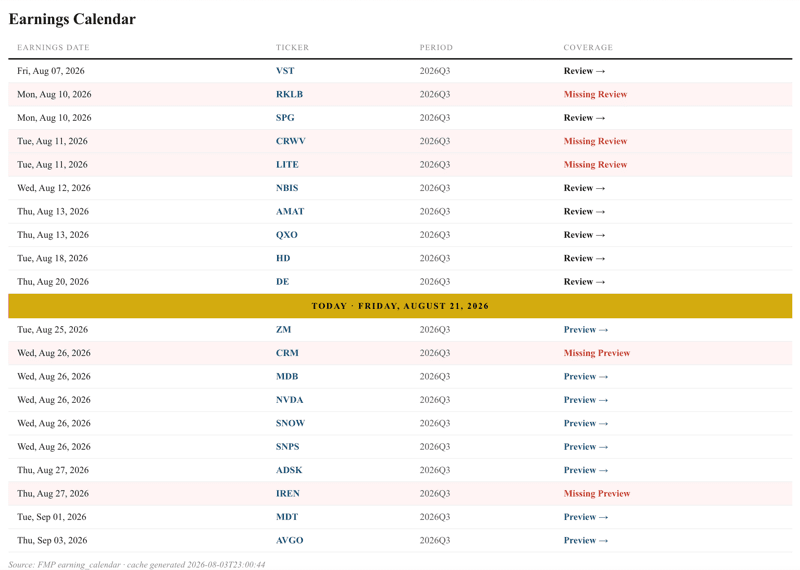Open the CRWV ticker link
Image resolution: width=800 pixels, height=570 pixels.
tap(290, 141)
